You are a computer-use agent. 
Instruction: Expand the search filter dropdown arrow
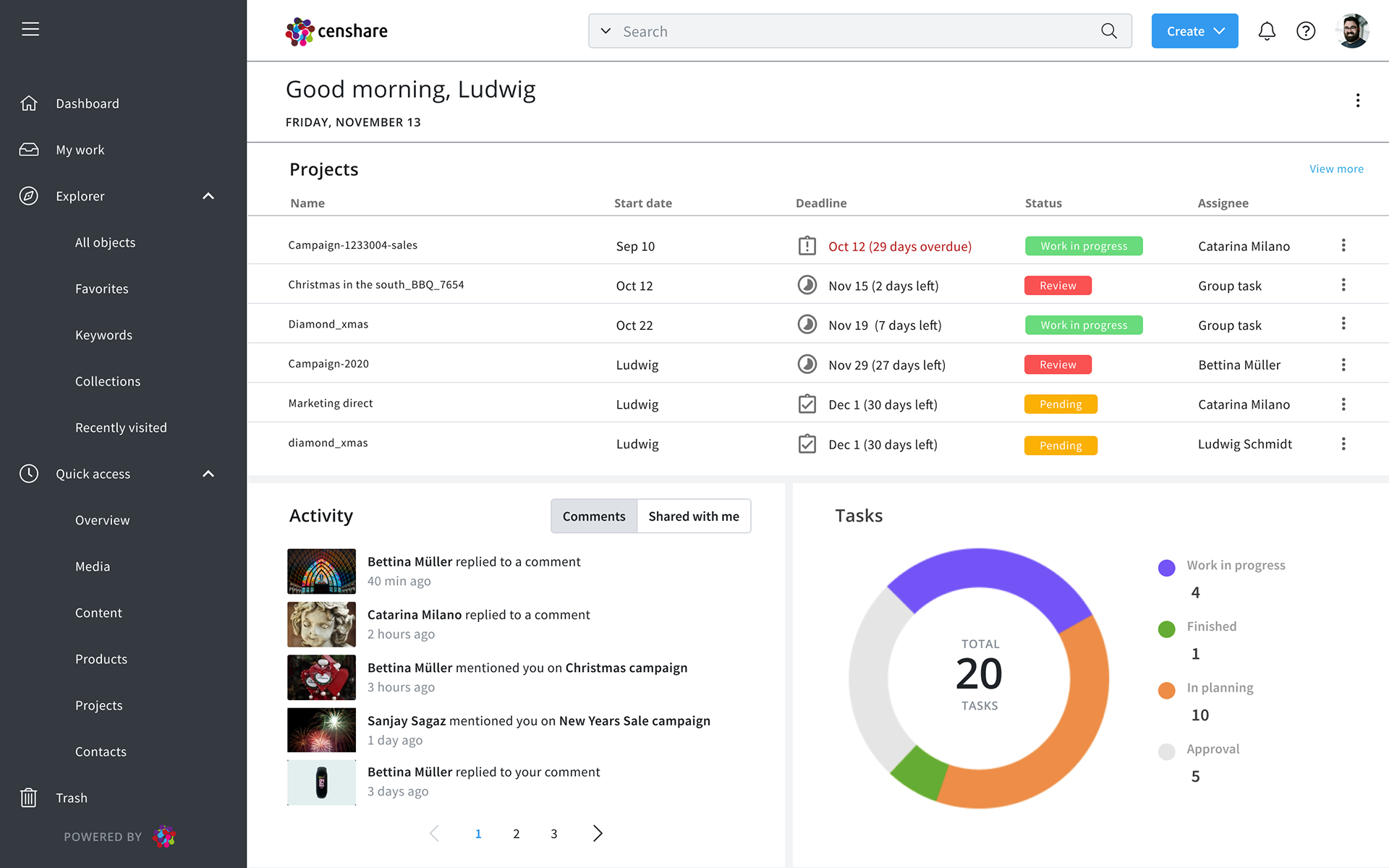click(x=606, y=31)
